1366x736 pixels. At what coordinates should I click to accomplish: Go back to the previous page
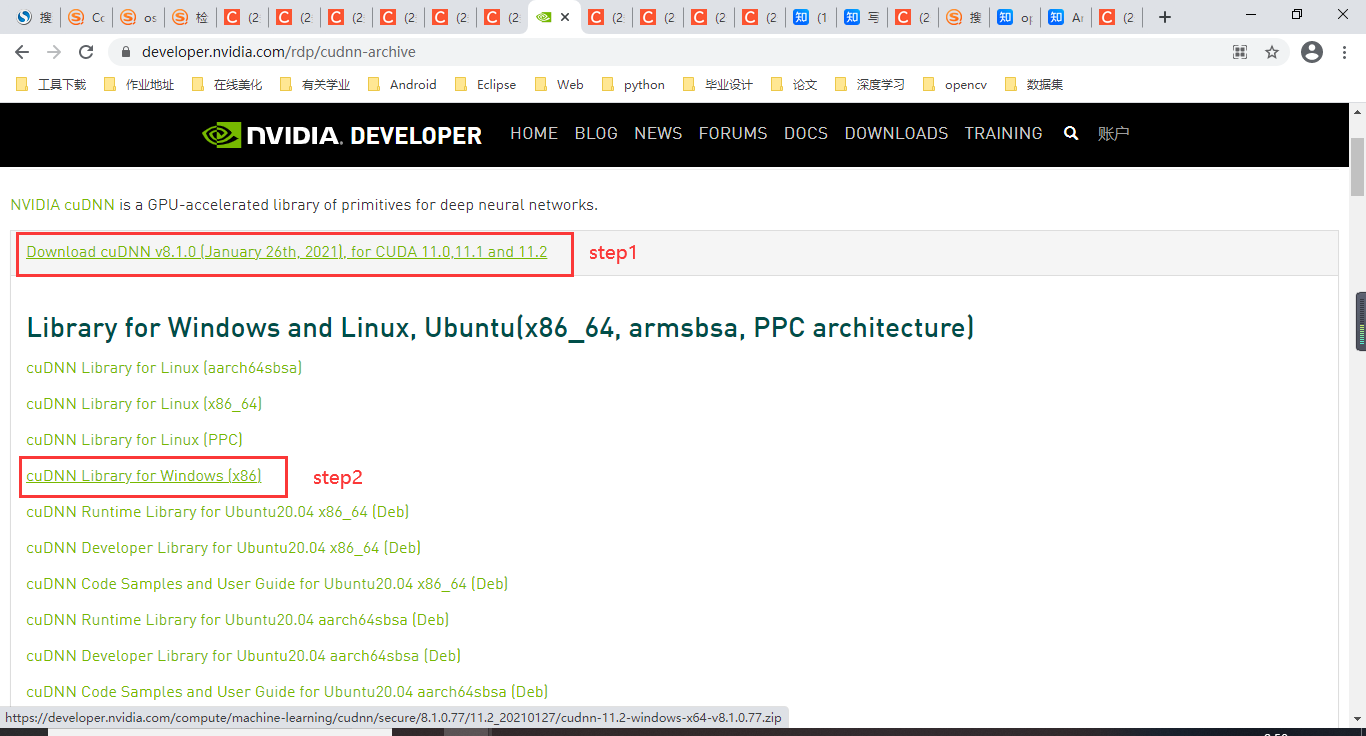pos(22,52)
